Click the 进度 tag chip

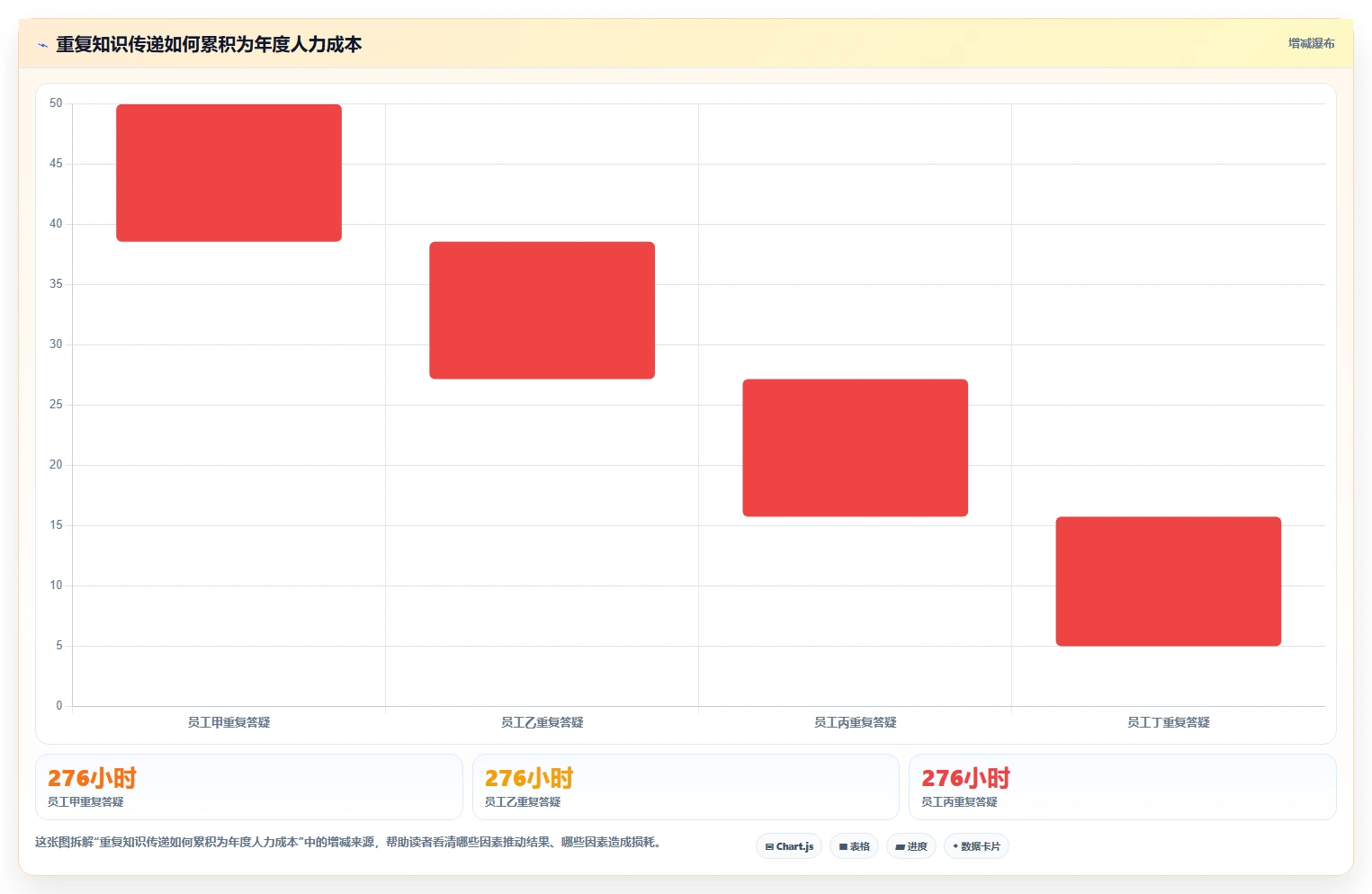tap(911, 846)
